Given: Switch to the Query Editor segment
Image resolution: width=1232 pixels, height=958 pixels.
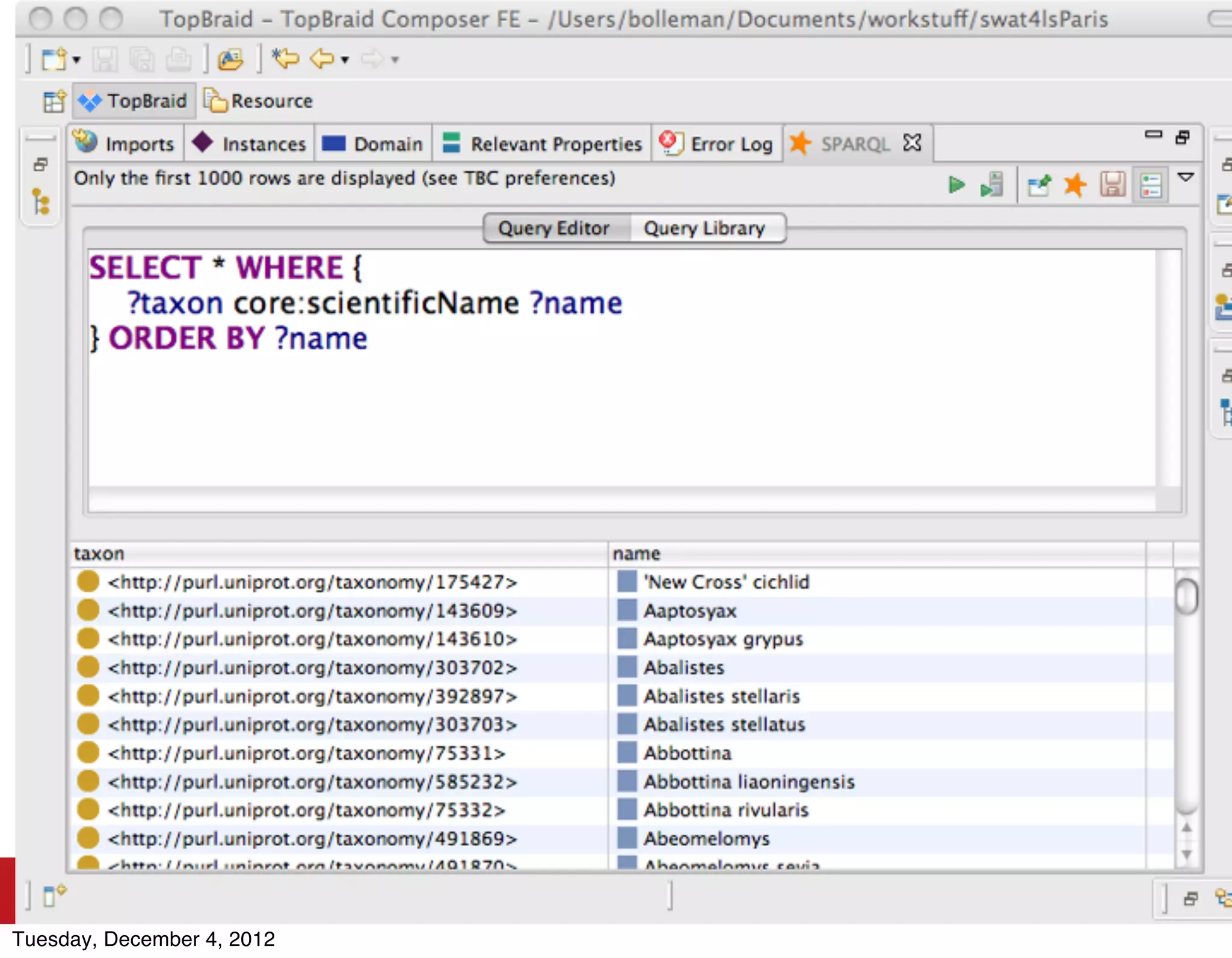Looking at the screenshot, I should pyautogui.click(x=554, y=229).
